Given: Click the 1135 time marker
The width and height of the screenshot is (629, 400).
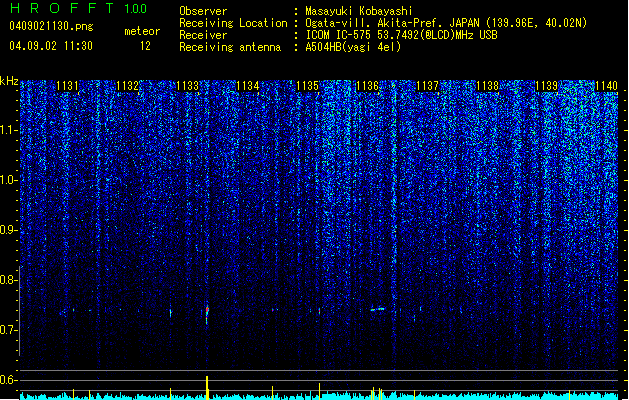Looking at the screenshot, I should point(307,86).
